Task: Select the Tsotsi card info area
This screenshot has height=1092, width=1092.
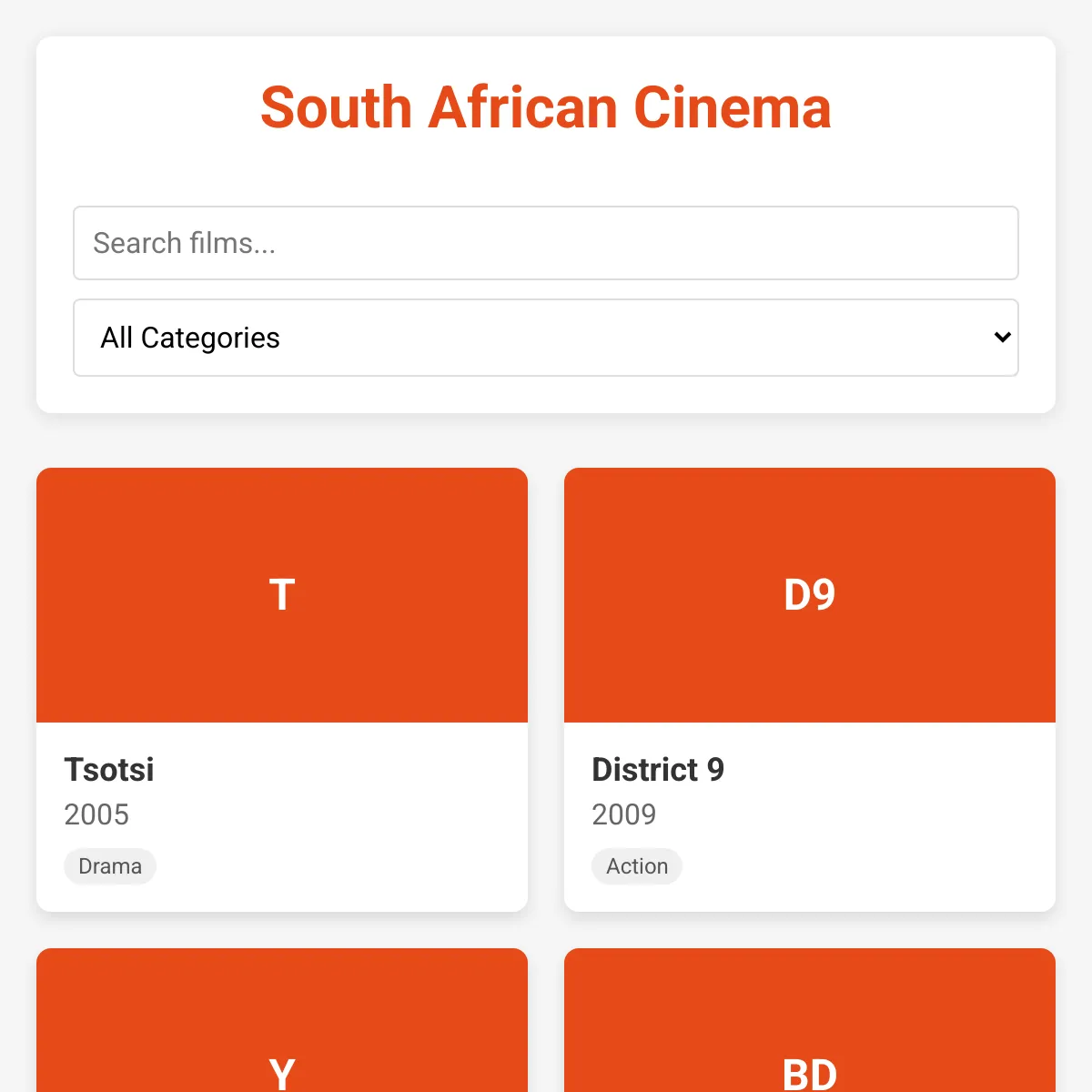Action: [282, 817]
